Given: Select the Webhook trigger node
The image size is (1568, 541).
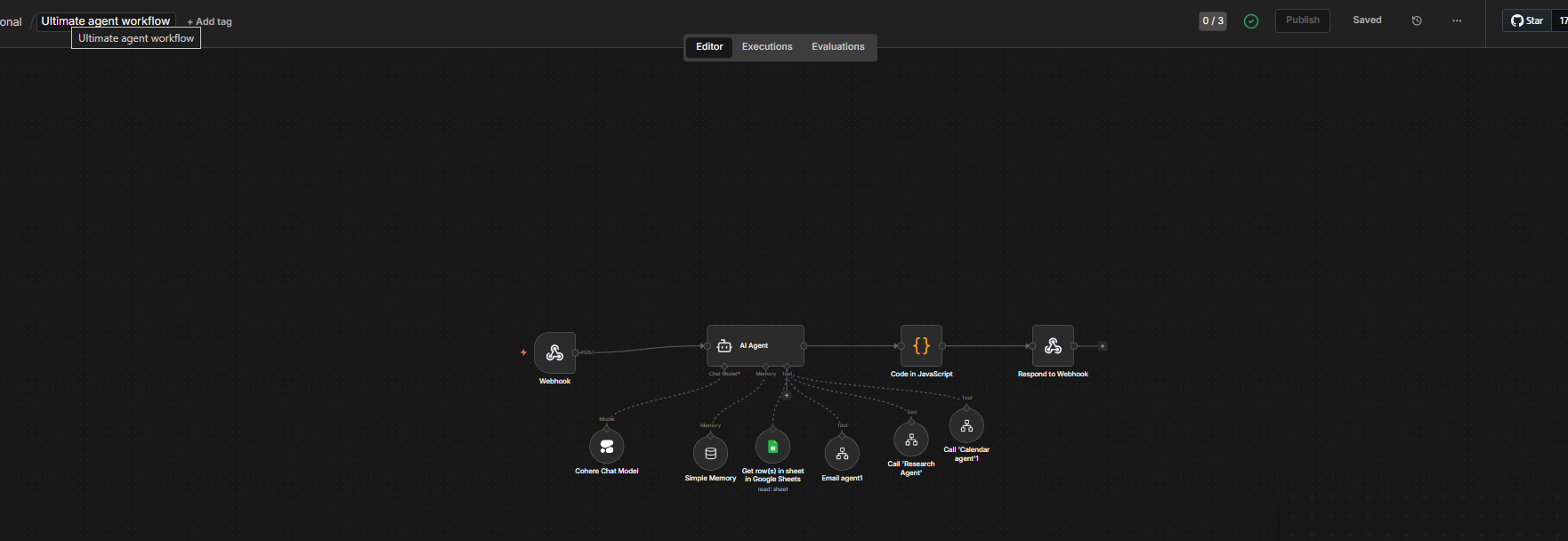Looking at the screenshot, I should (554, 353).
